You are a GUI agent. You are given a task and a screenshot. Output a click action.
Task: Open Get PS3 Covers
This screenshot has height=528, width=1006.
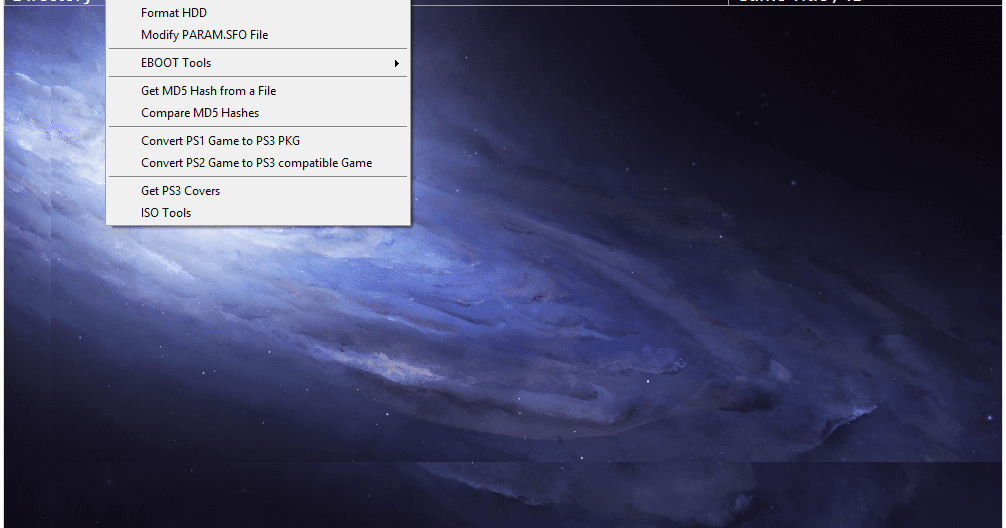click(x=258, y=191)
